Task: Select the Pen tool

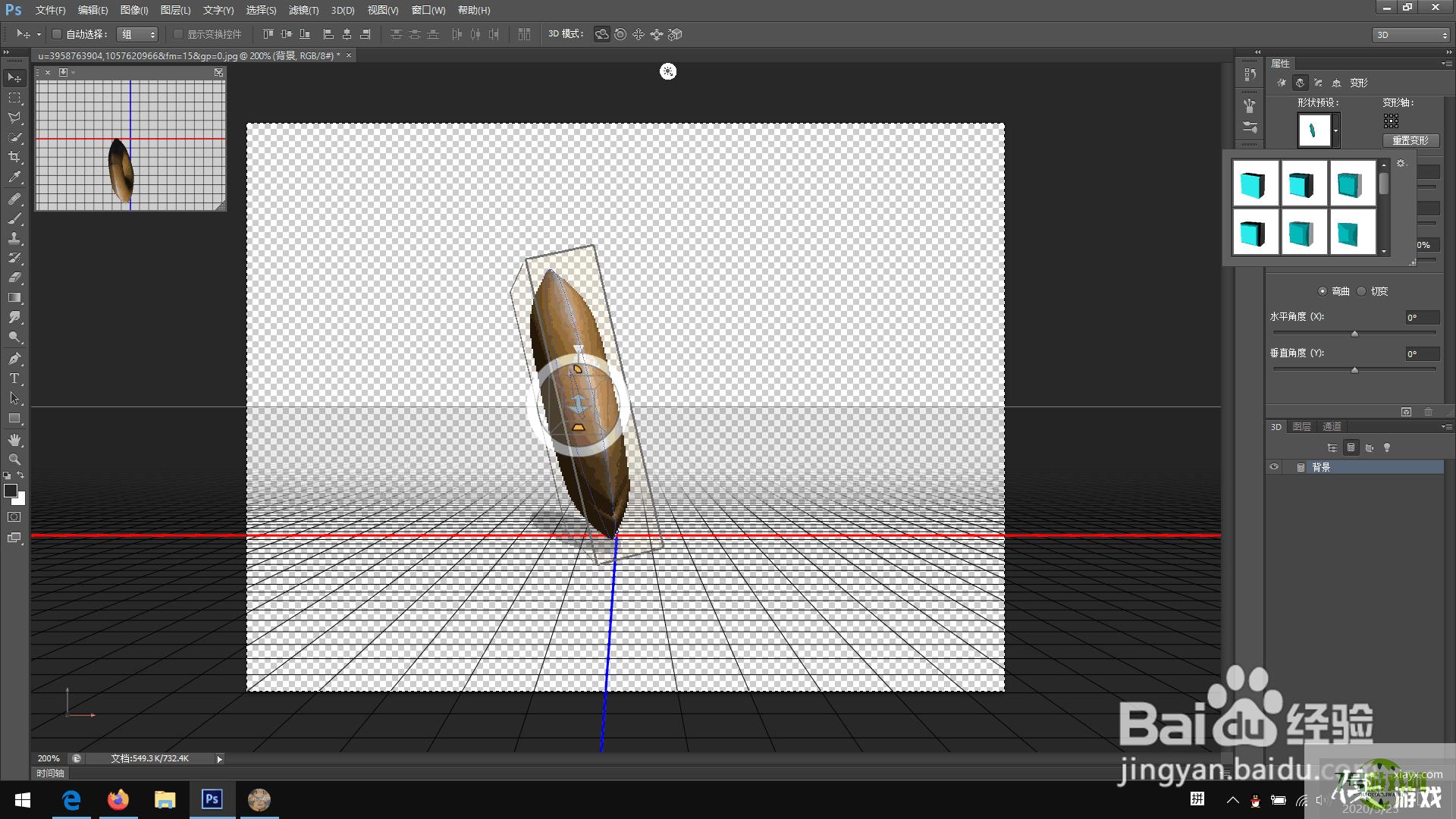Action: point(14,358)
